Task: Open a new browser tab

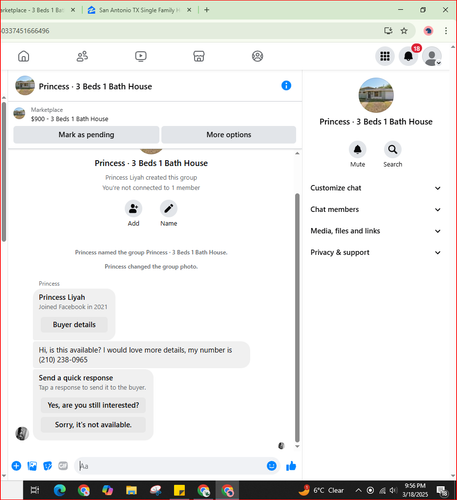Action: pos(207,10)
